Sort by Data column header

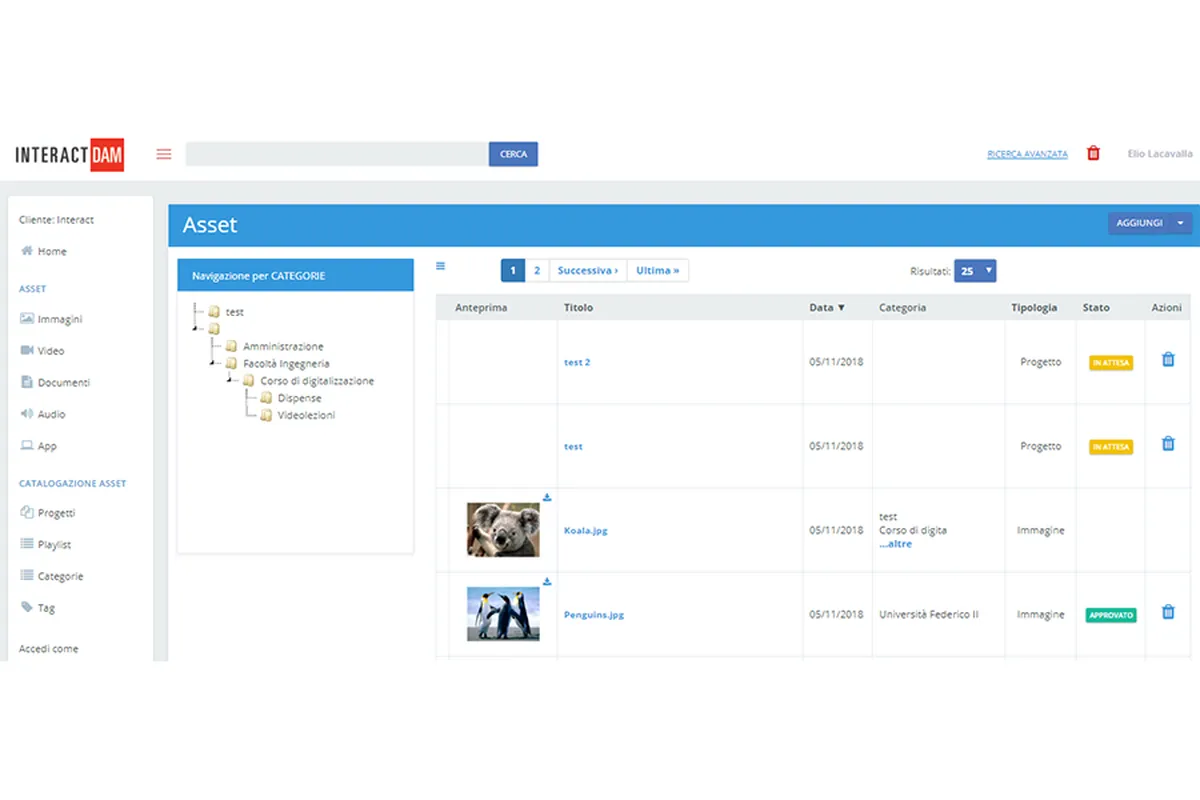827,308
